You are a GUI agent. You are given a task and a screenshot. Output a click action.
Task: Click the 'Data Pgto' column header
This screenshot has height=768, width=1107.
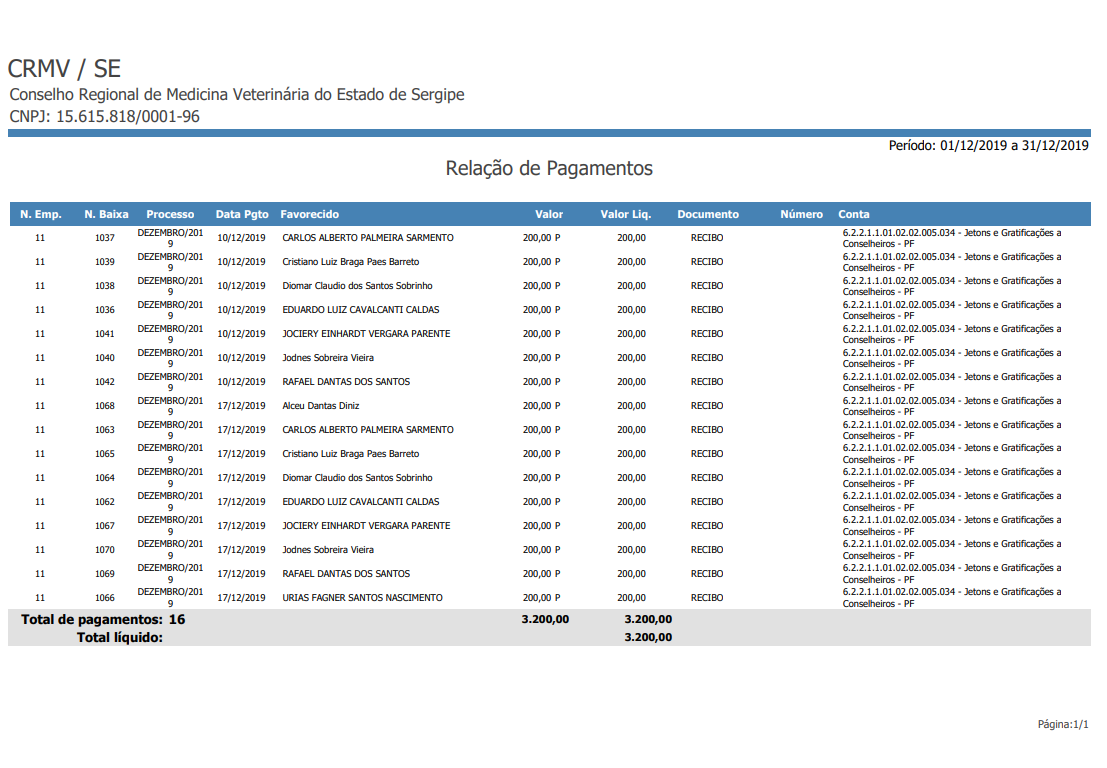242,214
